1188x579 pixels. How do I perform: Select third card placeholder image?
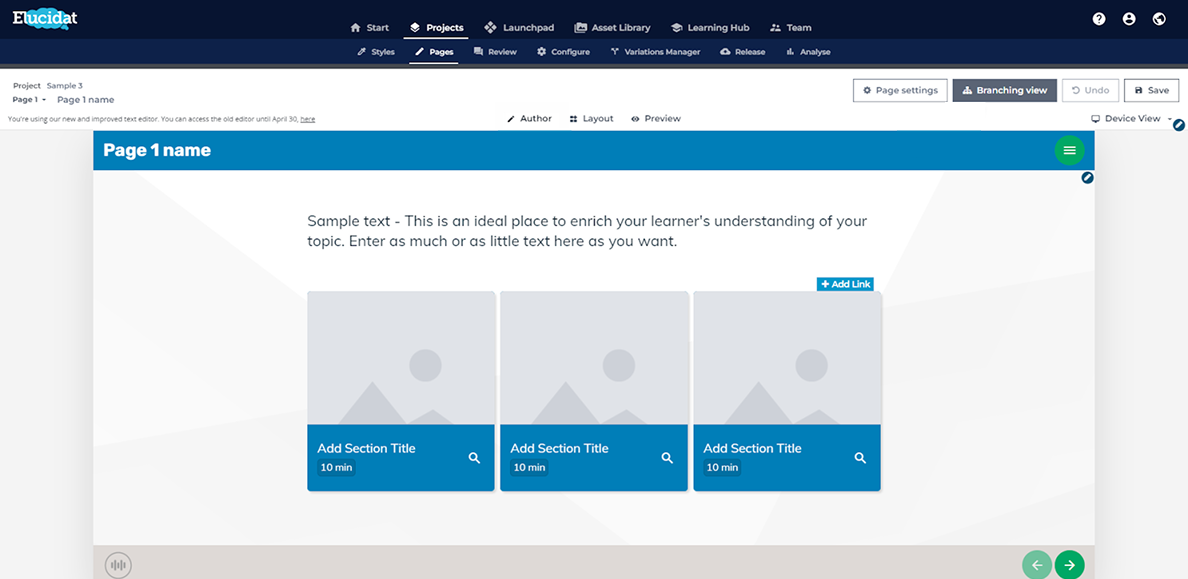click(787, 358)
